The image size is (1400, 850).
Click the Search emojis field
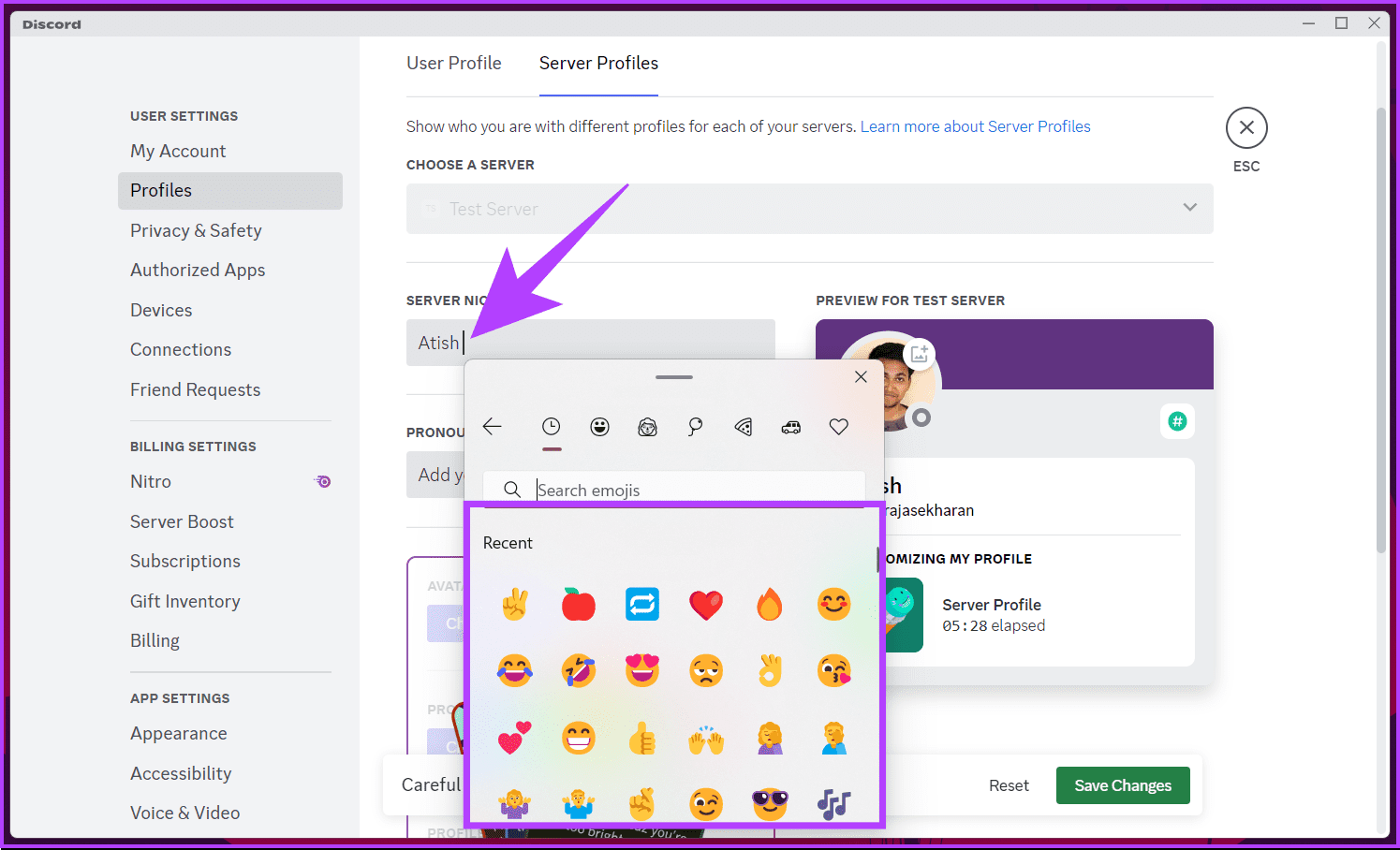[674, 490]
